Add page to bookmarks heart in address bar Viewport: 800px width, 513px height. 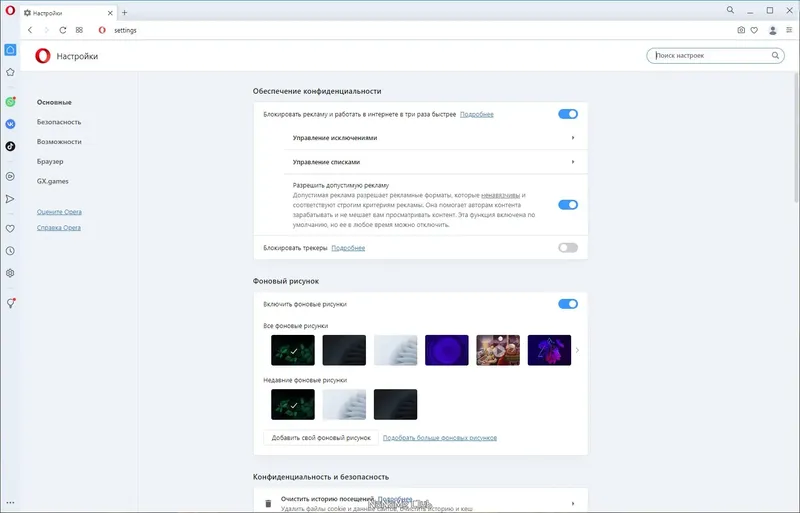click(754, 30)
